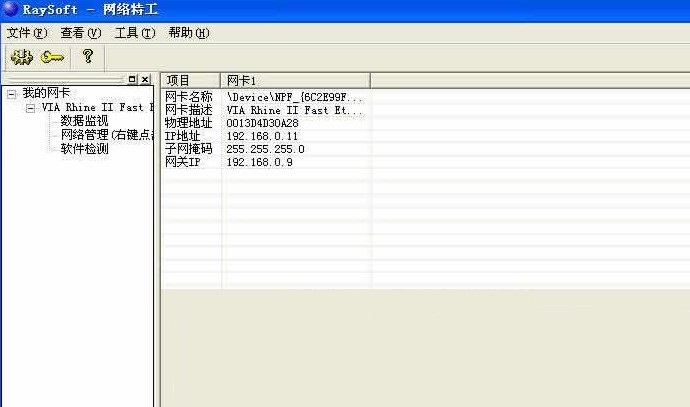Image resolution: width=690 pixels, height=407 pixels.
Task: Collapse the VIA Rhine II Fast node
Action: pos(30,108)
